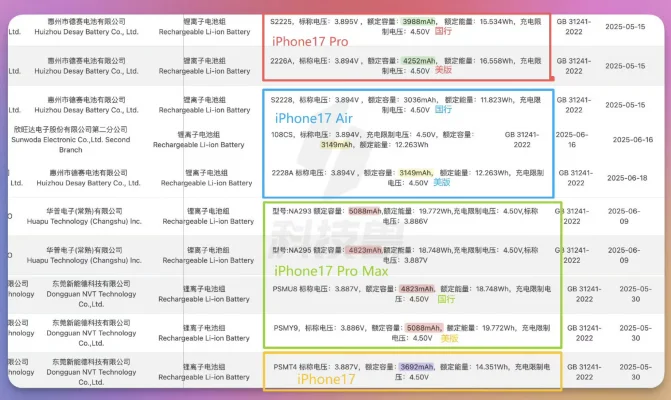The height and width of the screenshot is (400, 671).
Task: Select the S2225 model code
Action: (x=280, y=21)
